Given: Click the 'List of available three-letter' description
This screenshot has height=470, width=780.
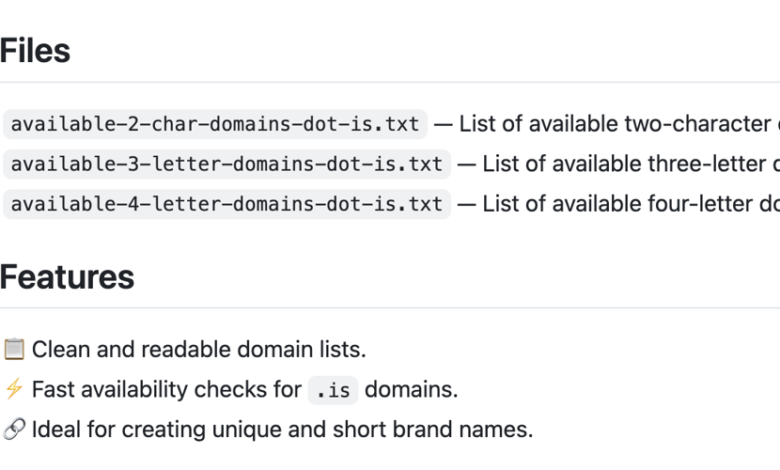Looking at the screenshot, I should click(x=631, y=164).
